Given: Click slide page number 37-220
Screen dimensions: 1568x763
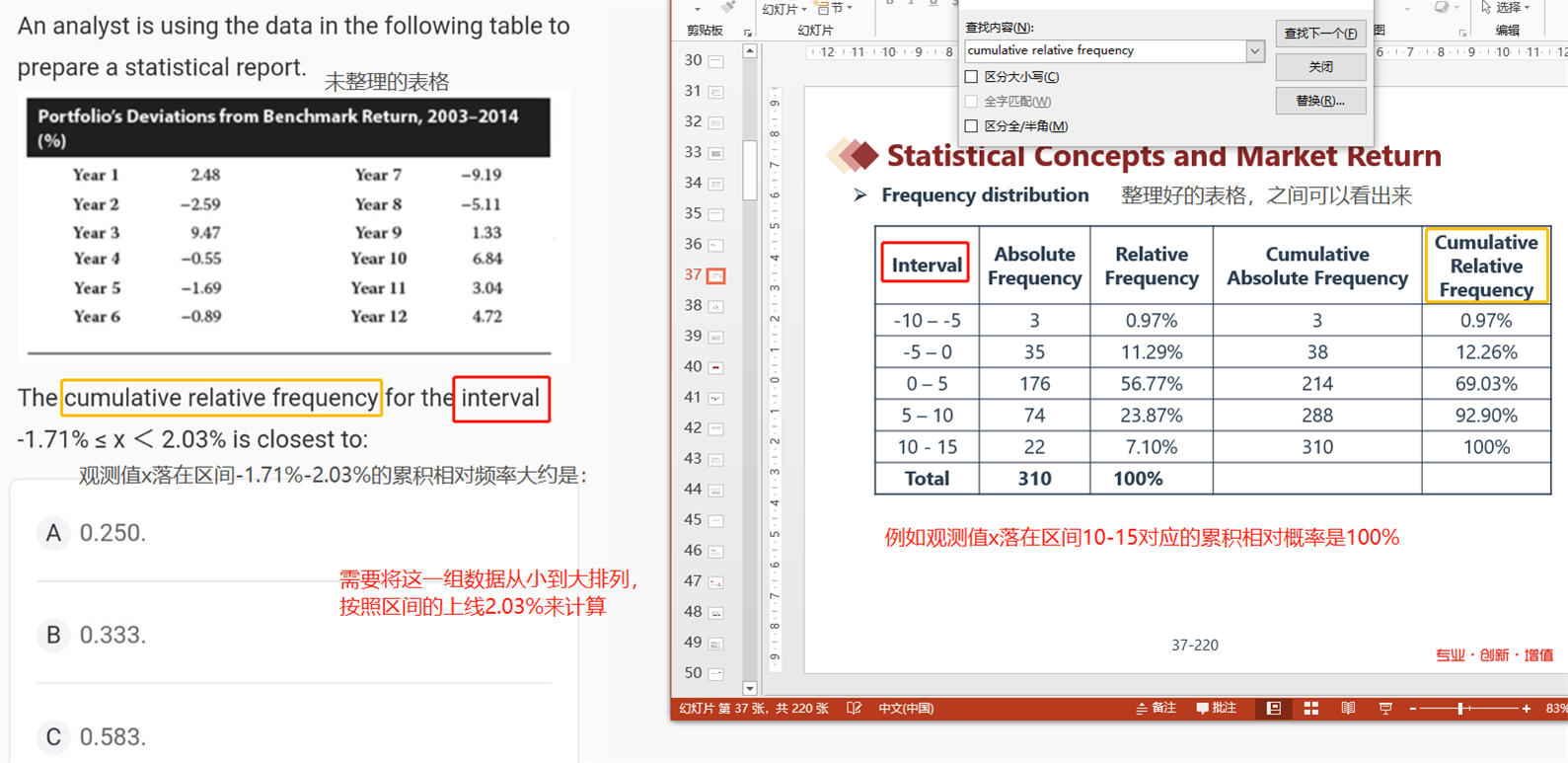Looking at the screenshot, I should click(x=1194, y=646).
